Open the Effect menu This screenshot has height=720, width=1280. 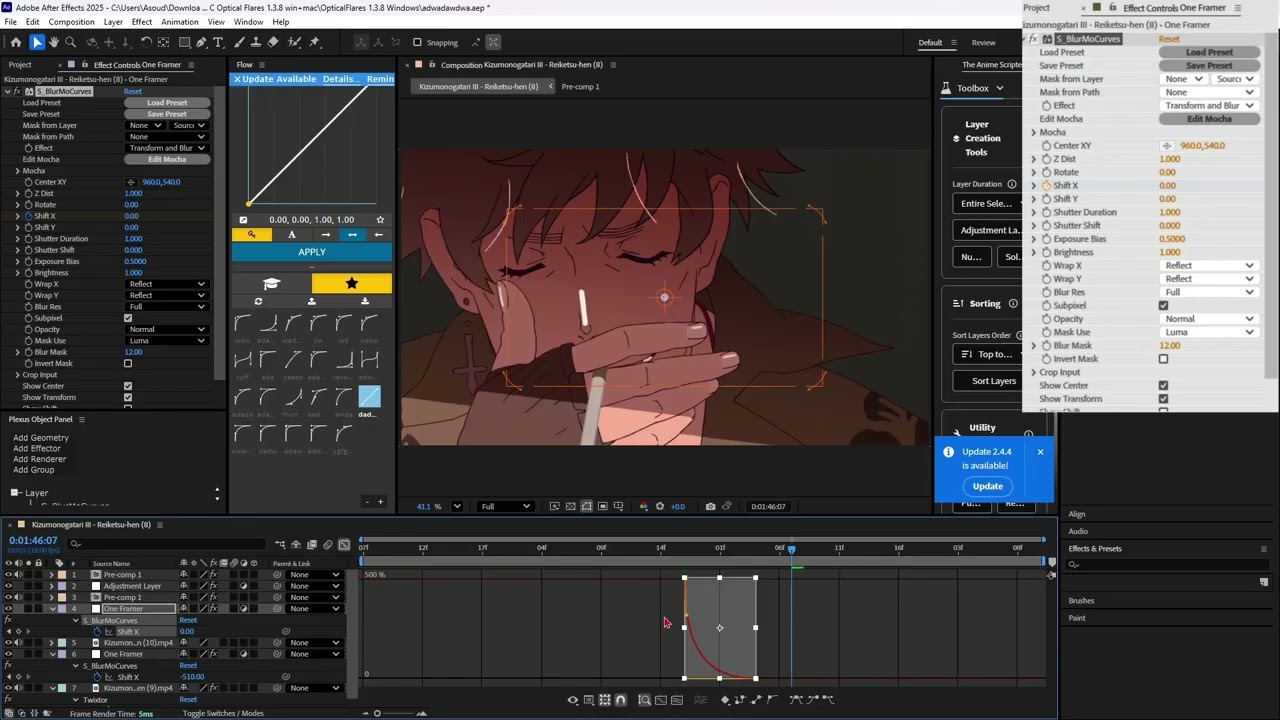click(142, 22)
